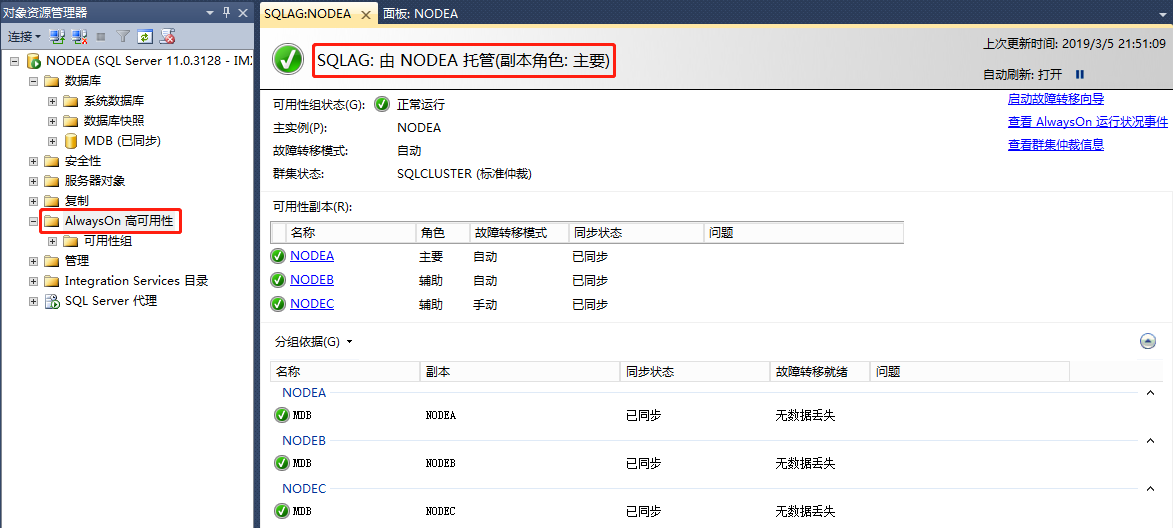Image resolution: width=1173 pixels, height=528 pixels.
Task: Expand the Integration Services 目录 node
Action: point(34,281)
